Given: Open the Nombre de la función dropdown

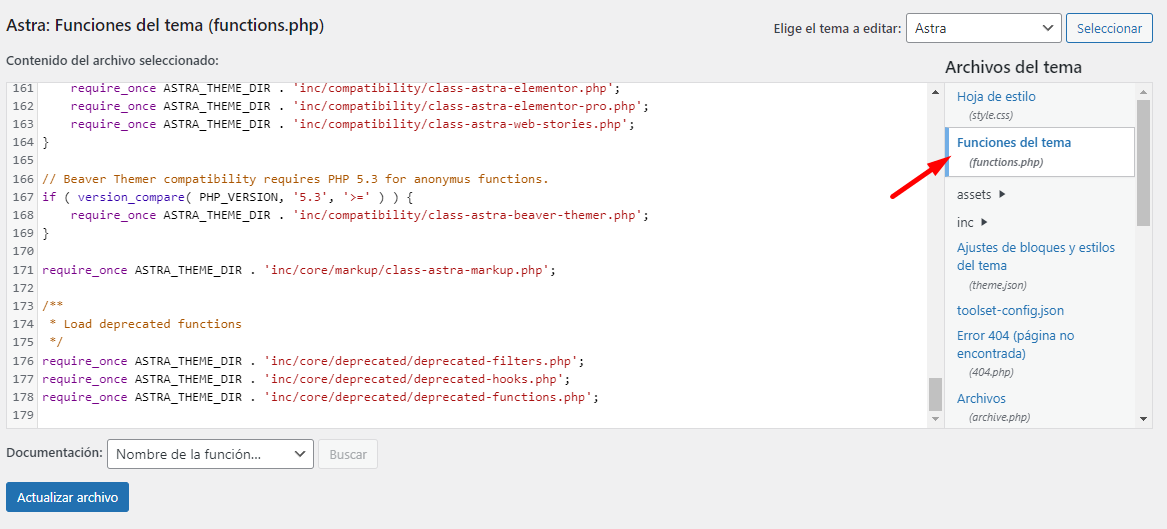Looking at the screenshot, I should click(x=211, y=454).
